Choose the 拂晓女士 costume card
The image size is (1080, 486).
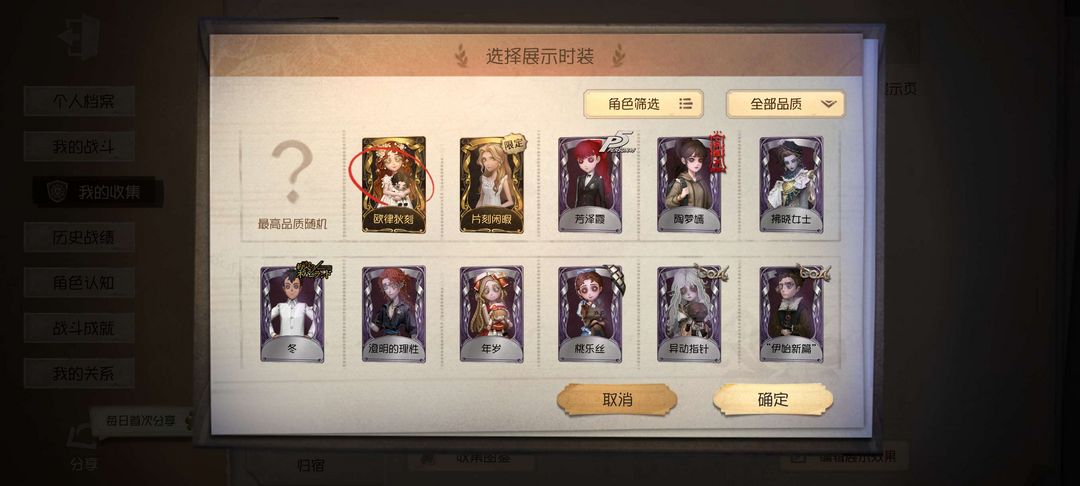(x=791, y=184)
